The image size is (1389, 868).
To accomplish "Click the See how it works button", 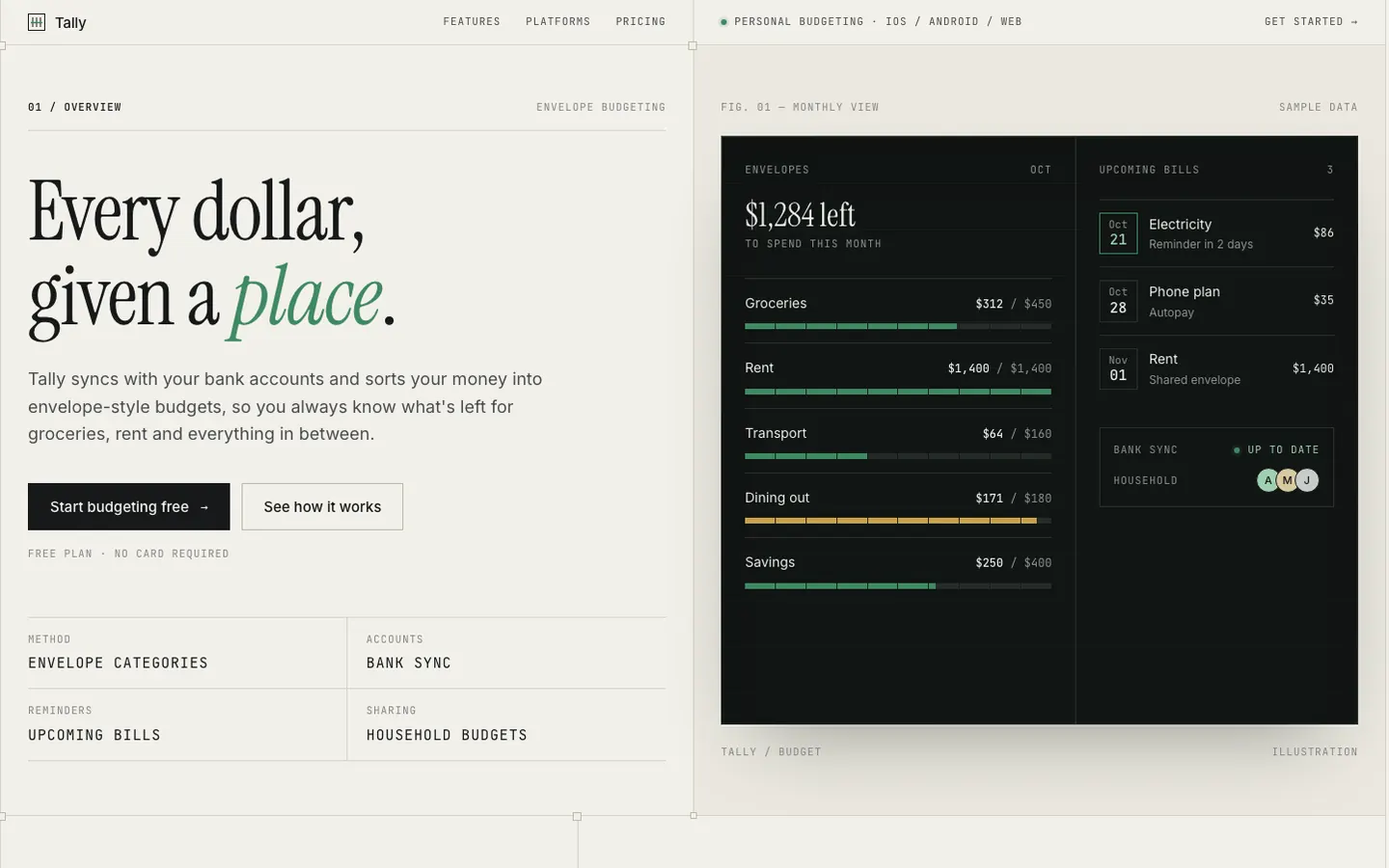I will [322, 506].
